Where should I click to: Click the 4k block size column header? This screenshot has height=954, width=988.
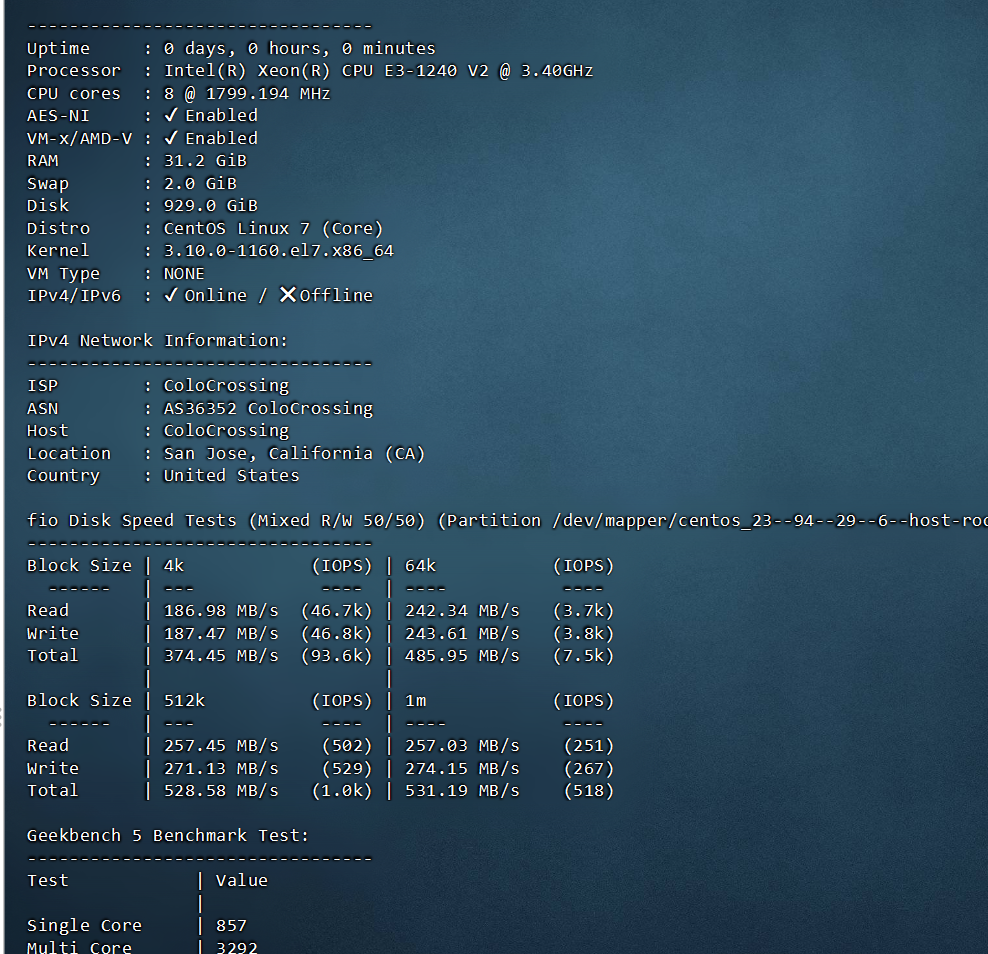[174, 566]
